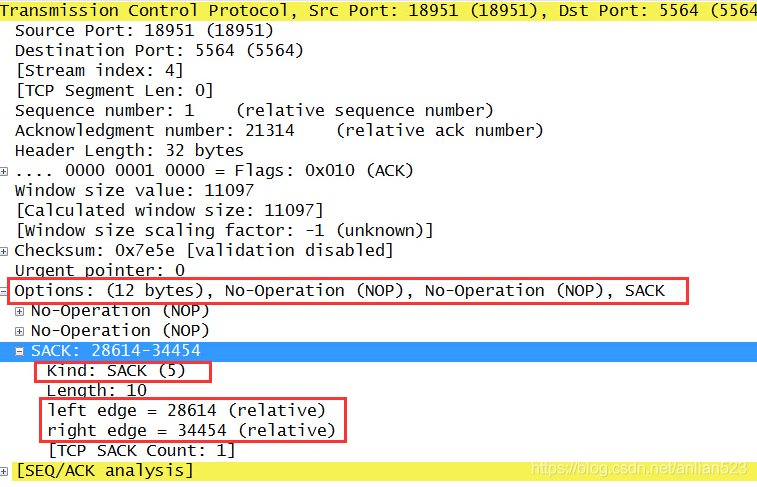Select the SACK Length: 10 field
This screenshot has height=487, width=757.
point(97,390)
